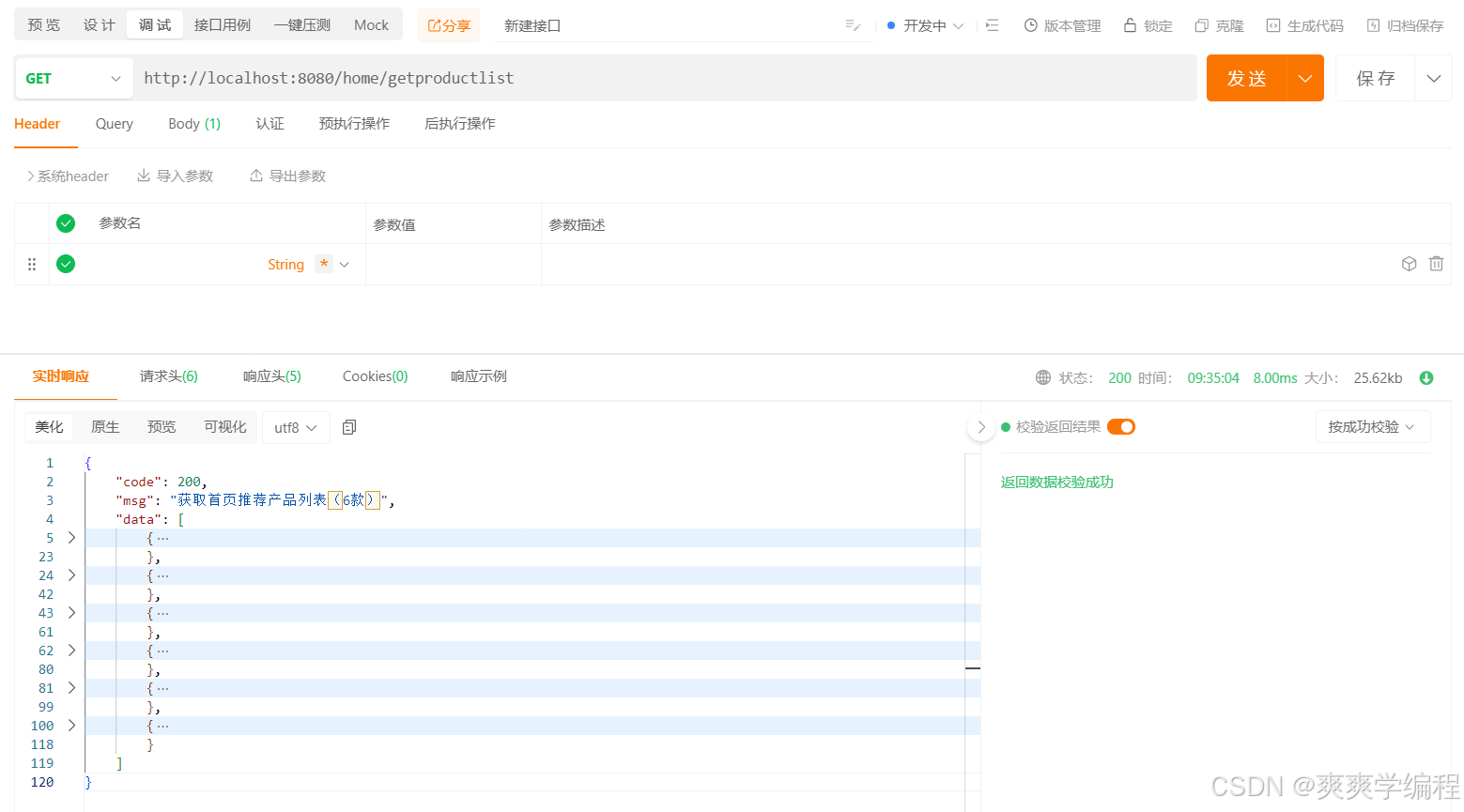Toggle the required asterisk marker
The height and width of the screenshot is (812, 1464).
pos(324,264)
